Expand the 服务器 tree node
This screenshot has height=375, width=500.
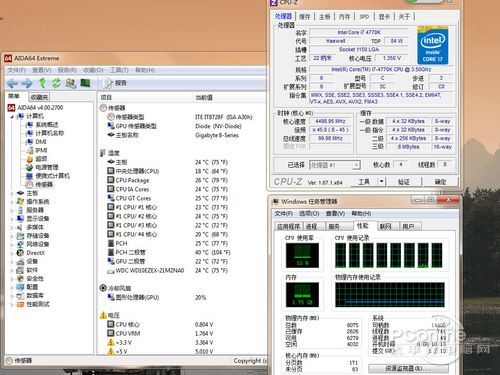(12, 210)
